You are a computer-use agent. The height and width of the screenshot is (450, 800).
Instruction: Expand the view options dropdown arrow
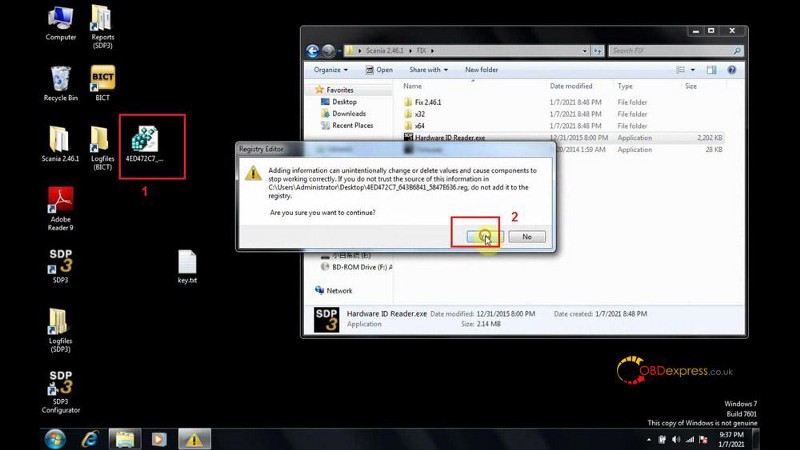(x=692, y=70)
